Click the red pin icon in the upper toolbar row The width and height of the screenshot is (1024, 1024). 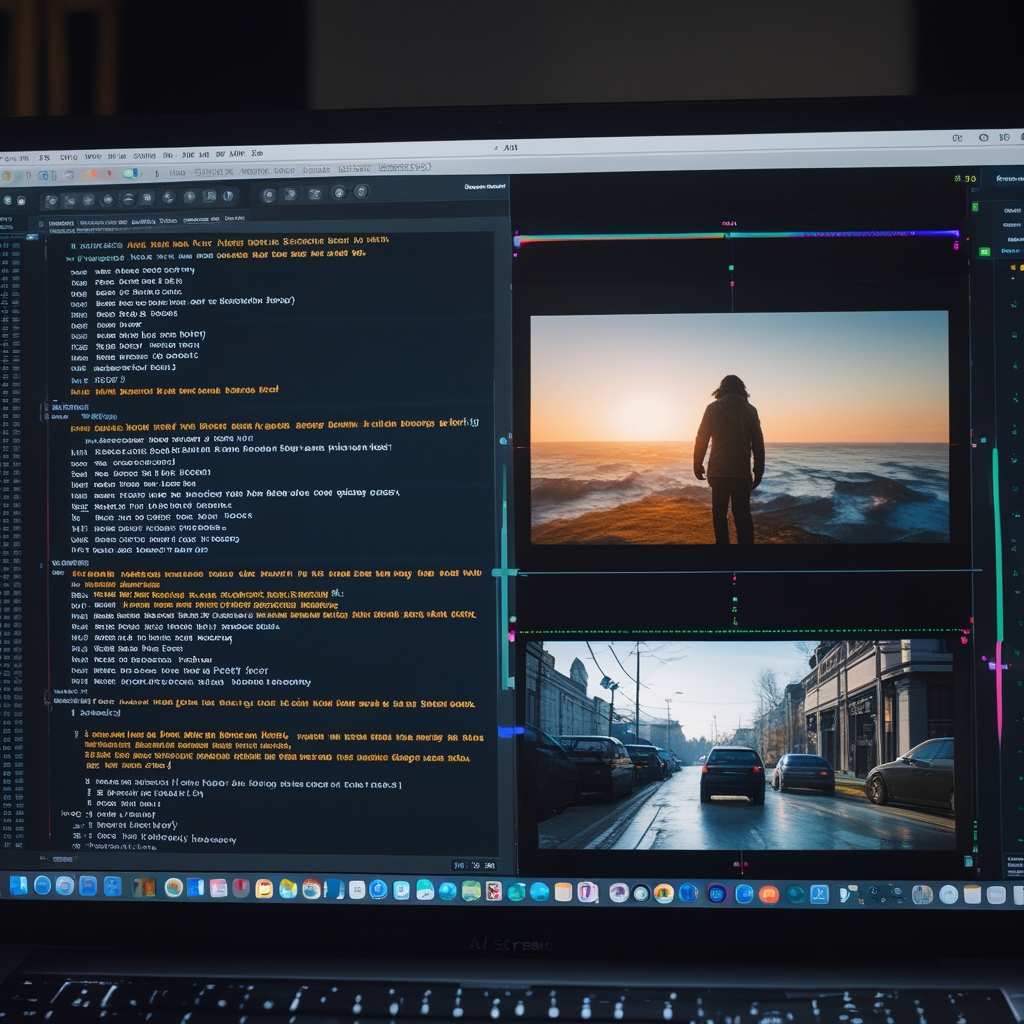[x=109, y=174]
